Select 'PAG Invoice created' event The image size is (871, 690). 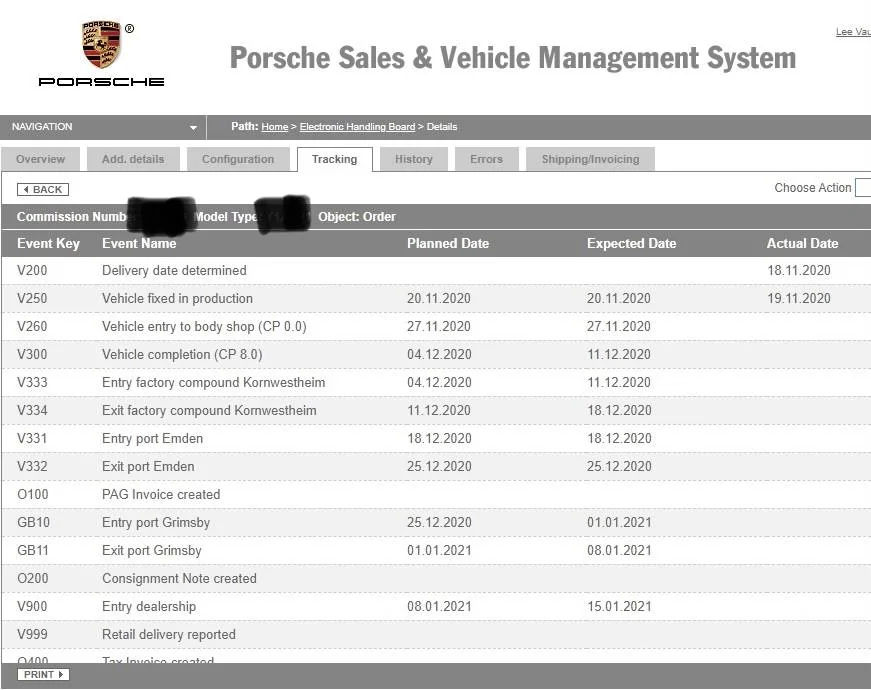pyautogui.click(x=161, y=494)
